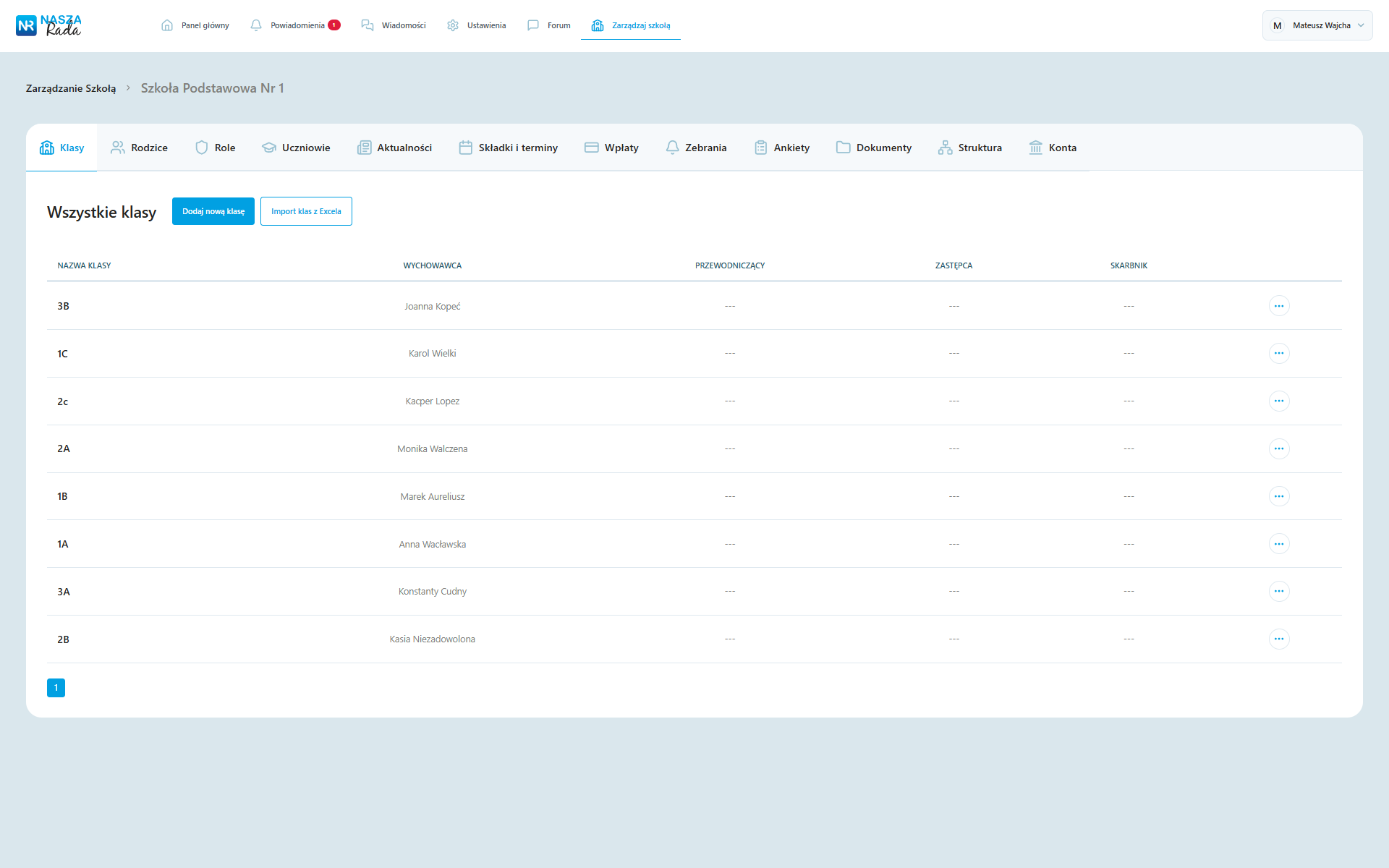The height and width of the screenshot is (868, 1389).
Task: Open the Struktura tab
Action: tap(970, 148)
